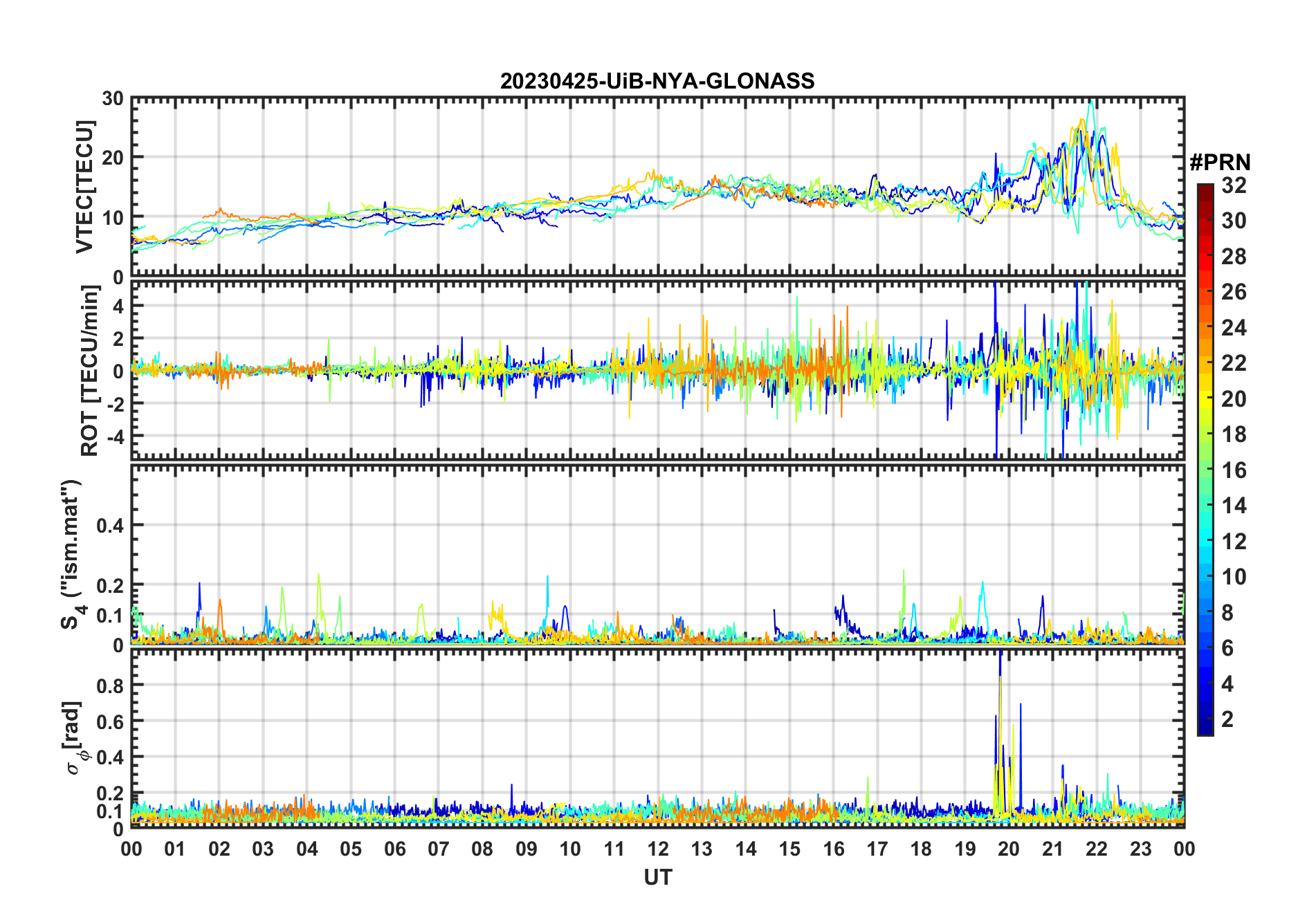Click the 09 hour tick on the UT axis
Image resolution: width=1316 pixels, height=920 pixels.
point(527,849)
